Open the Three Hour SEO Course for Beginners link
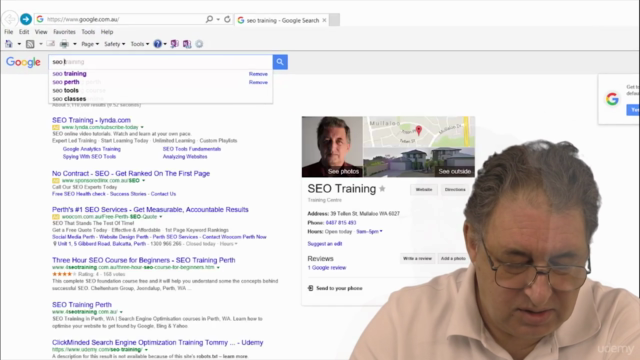This screenshot has height=360, width=640. tap(144, 260)
